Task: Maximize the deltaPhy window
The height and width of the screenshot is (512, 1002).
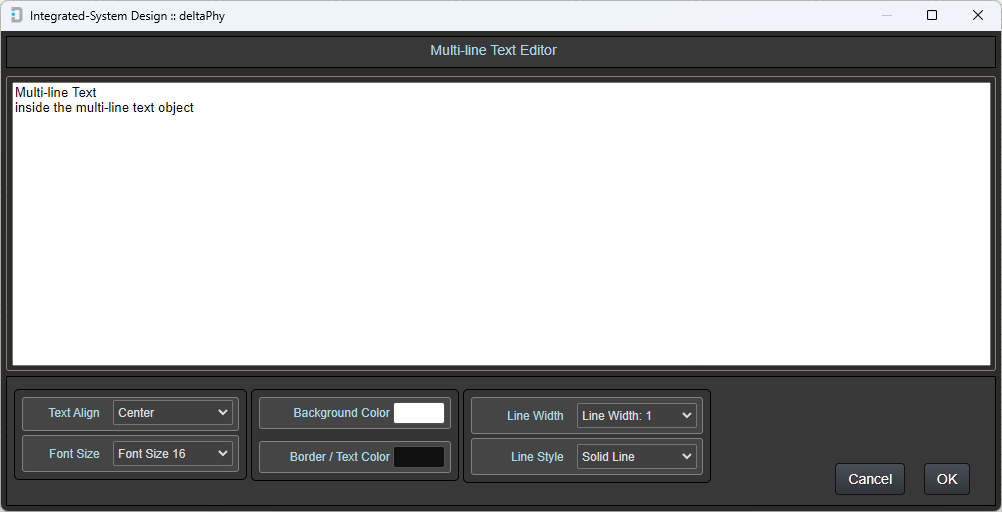Action: [x=932, y=15]
